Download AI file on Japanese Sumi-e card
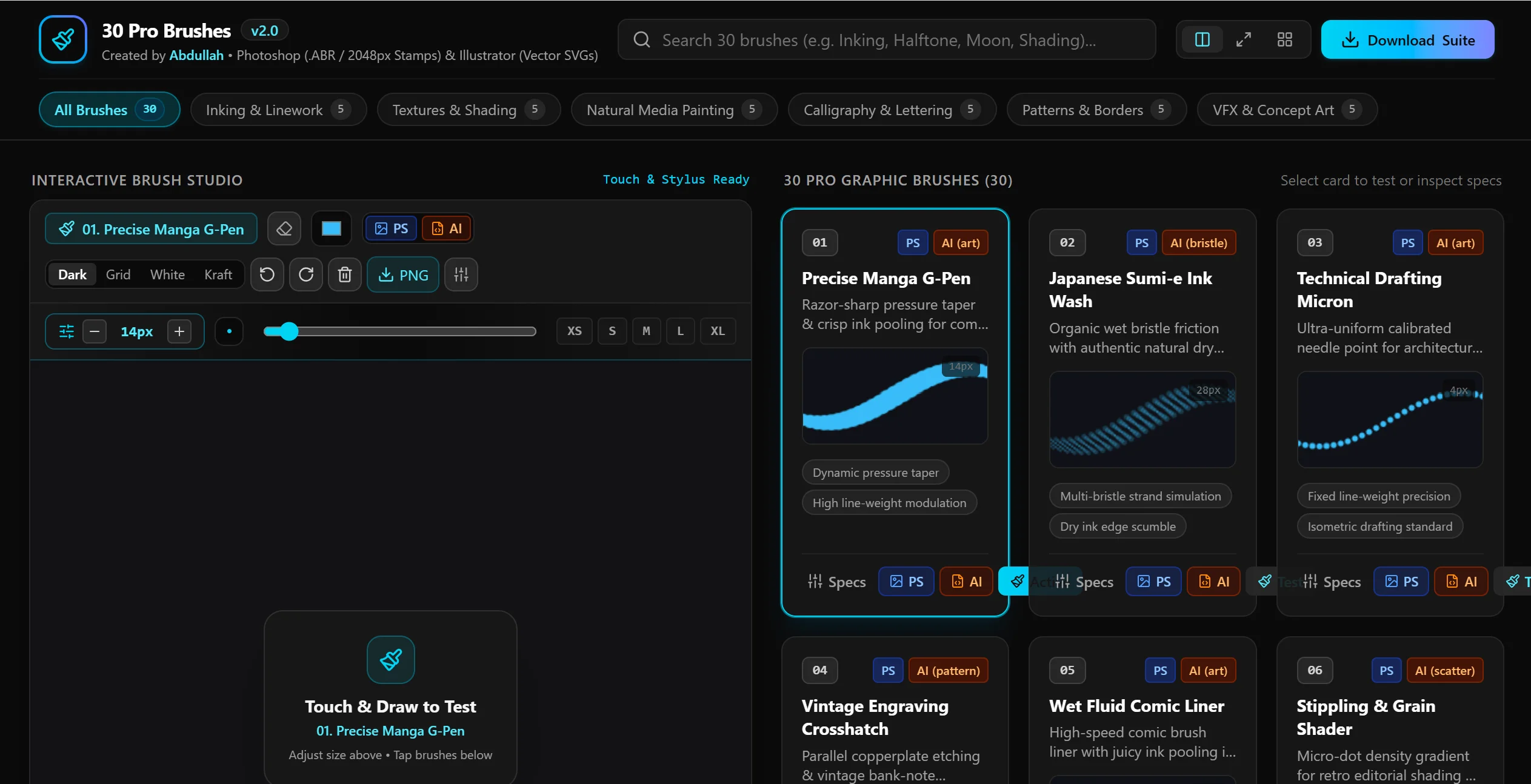Viewport: 1531px width, 784px height. coord(1213,582)
